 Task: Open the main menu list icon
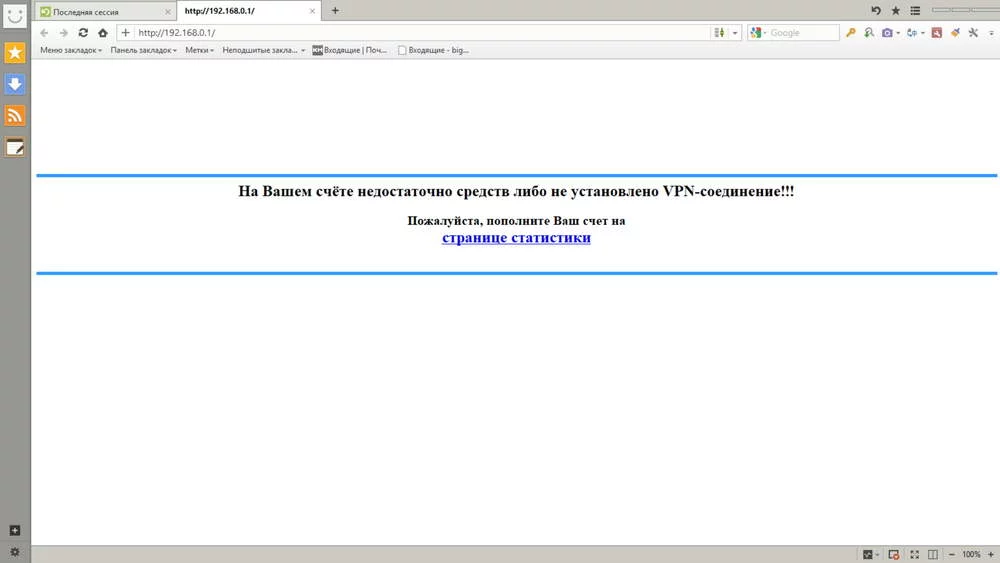(915, 11)
